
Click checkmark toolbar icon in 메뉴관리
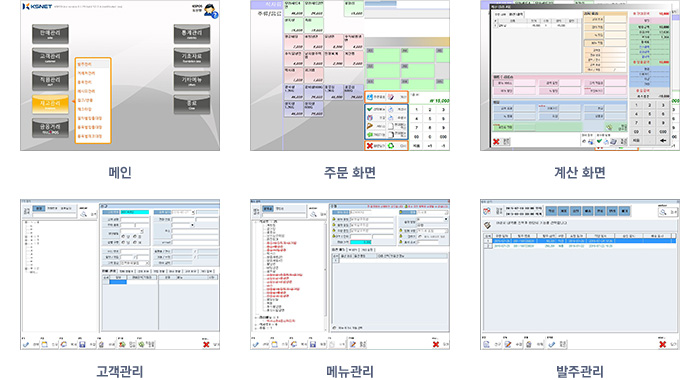pos(255,344)
